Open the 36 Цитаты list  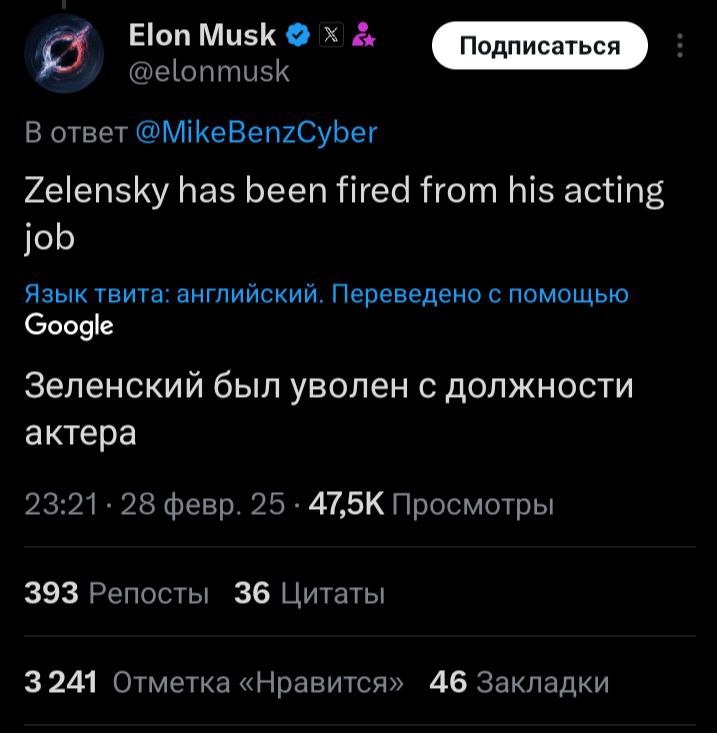click(x=309, y=593)
